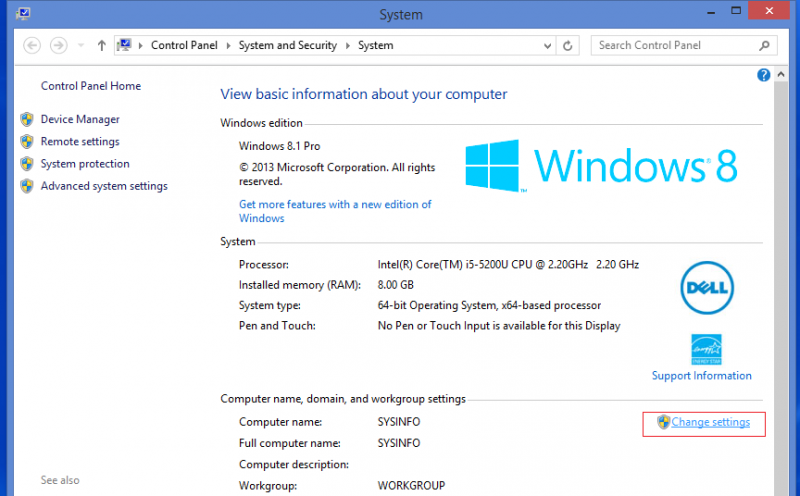This screenshot has height=496, width=800.
Task: Click the Windows 8.1 Pro edition text
Action: tap(280, 146)
